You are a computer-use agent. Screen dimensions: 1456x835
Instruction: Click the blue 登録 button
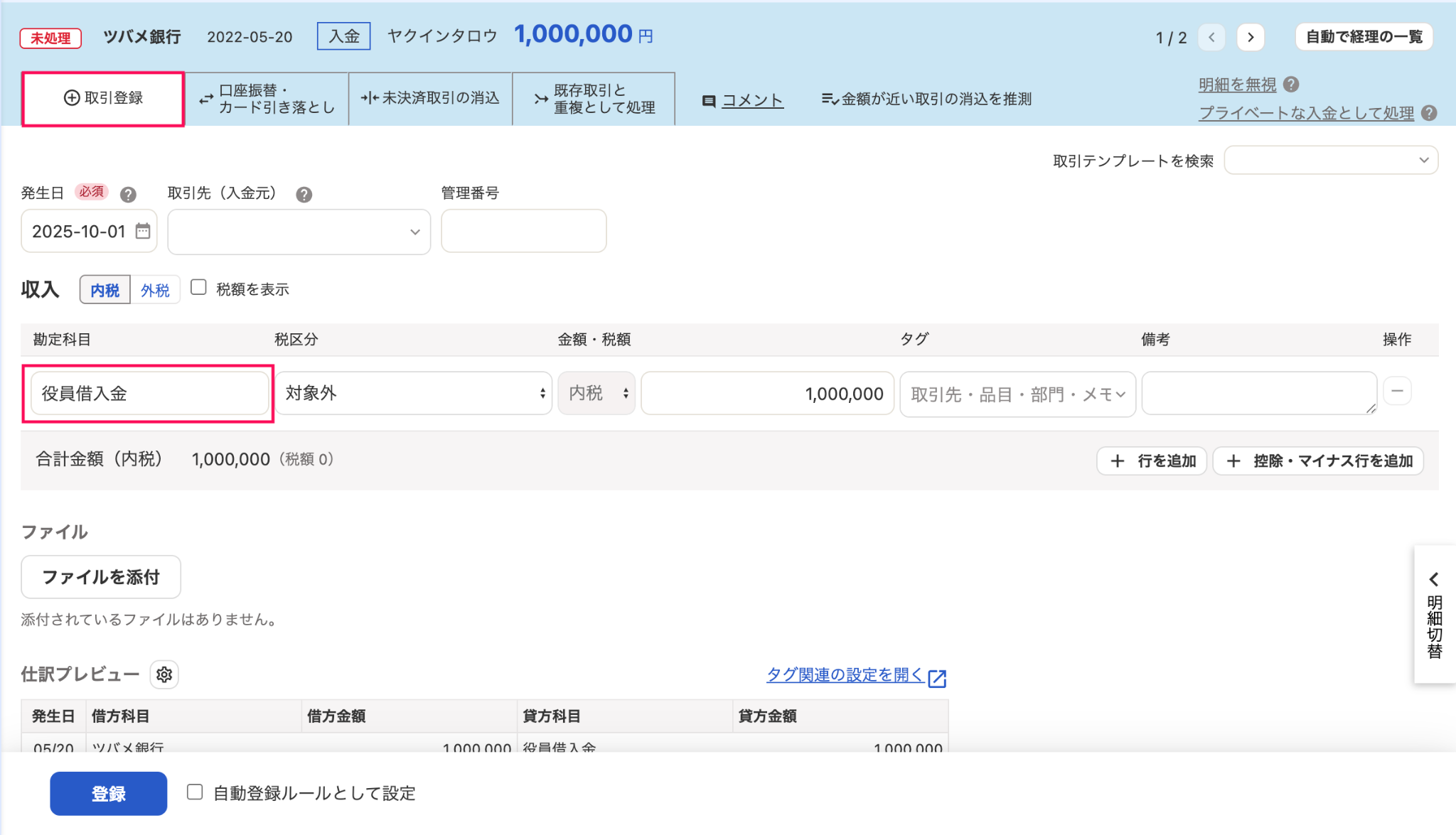[109, 793]
